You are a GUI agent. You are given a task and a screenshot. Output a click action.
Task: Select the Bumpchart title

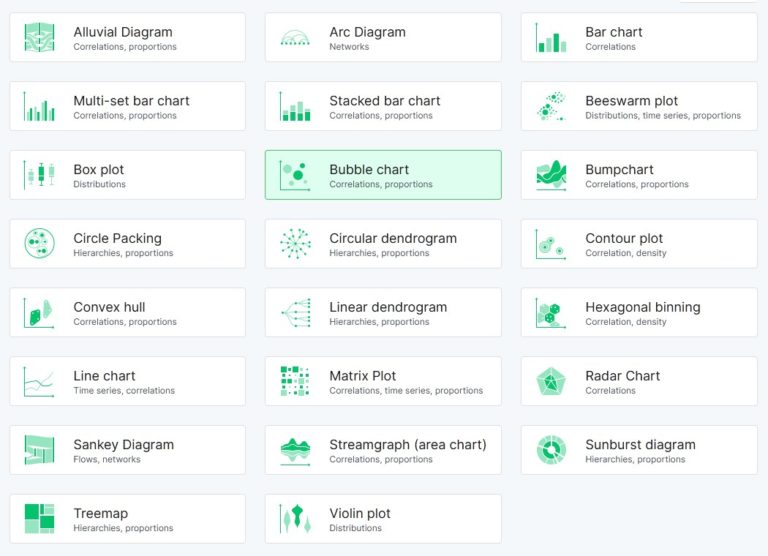point(619,169)
